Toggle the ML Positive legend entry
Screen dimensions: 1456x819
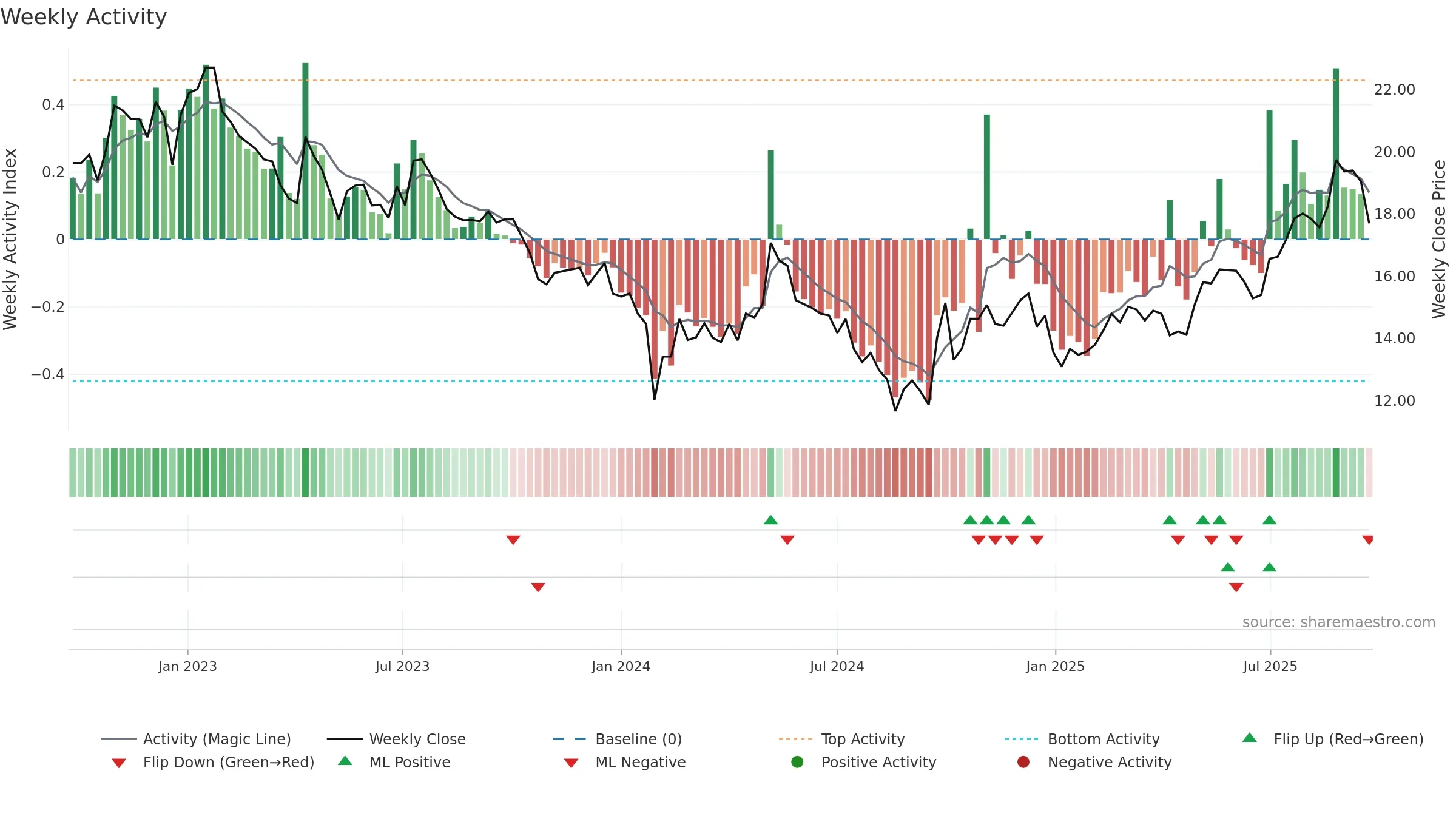tap(394, 762)
